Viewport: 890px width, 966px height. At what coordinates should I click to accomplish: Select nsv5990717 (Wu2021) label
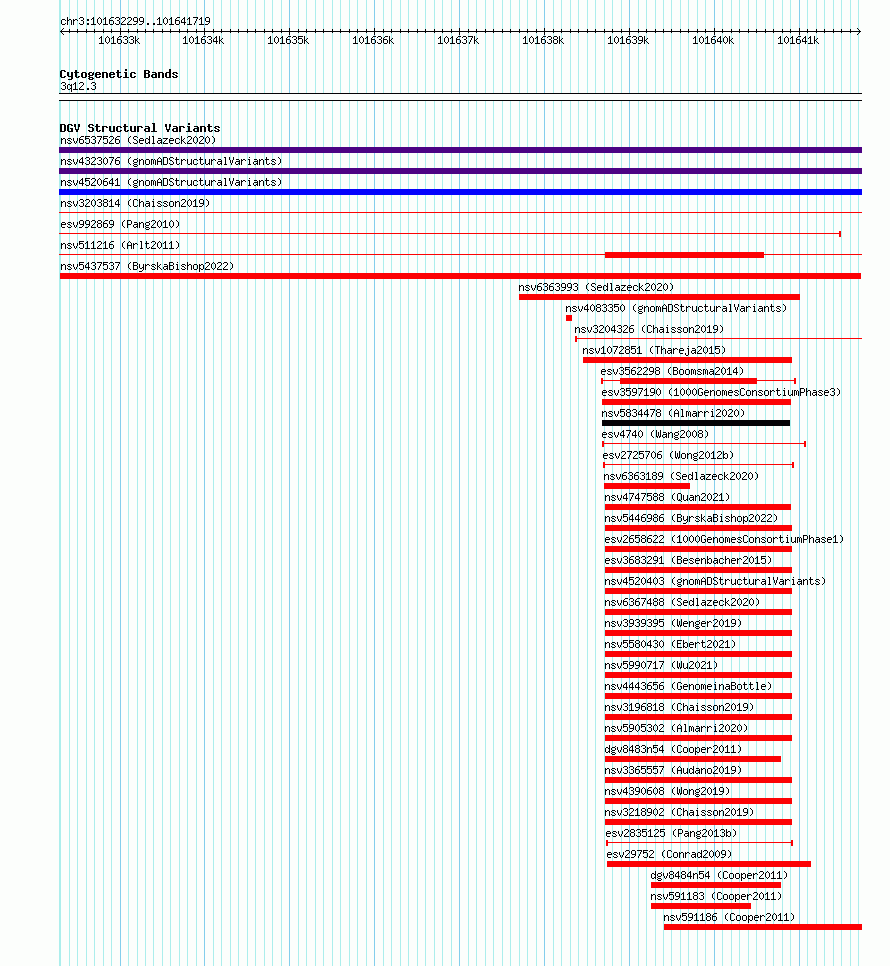click(661, 664)
